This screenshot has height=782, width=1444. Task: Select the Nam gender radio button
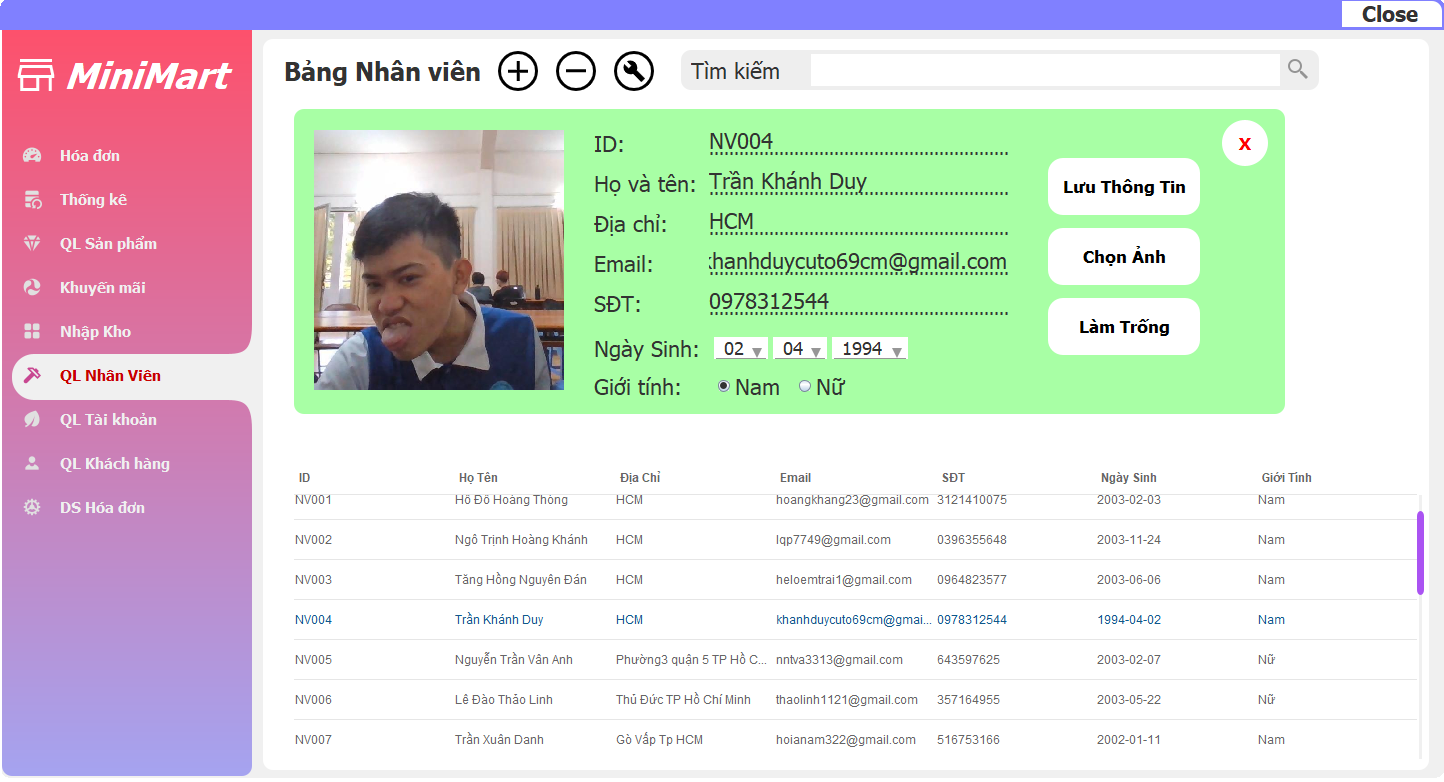724,387
